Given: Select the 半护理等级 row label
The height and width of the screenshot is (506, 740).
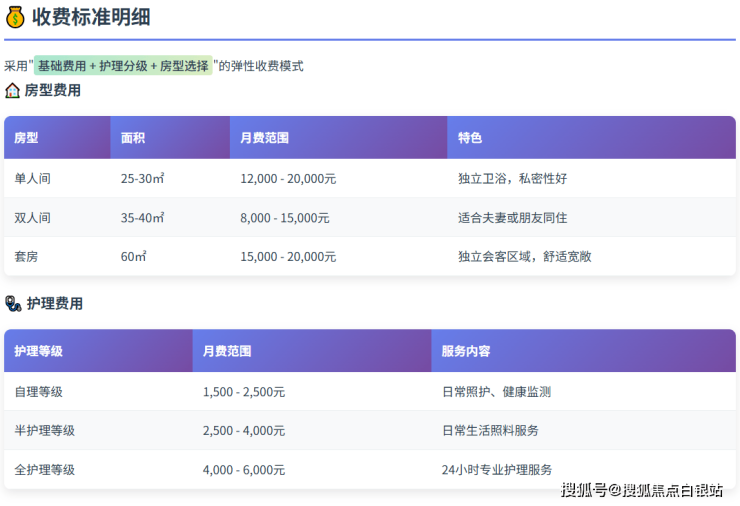Looking at the screenshot, I should pos(44,430).
